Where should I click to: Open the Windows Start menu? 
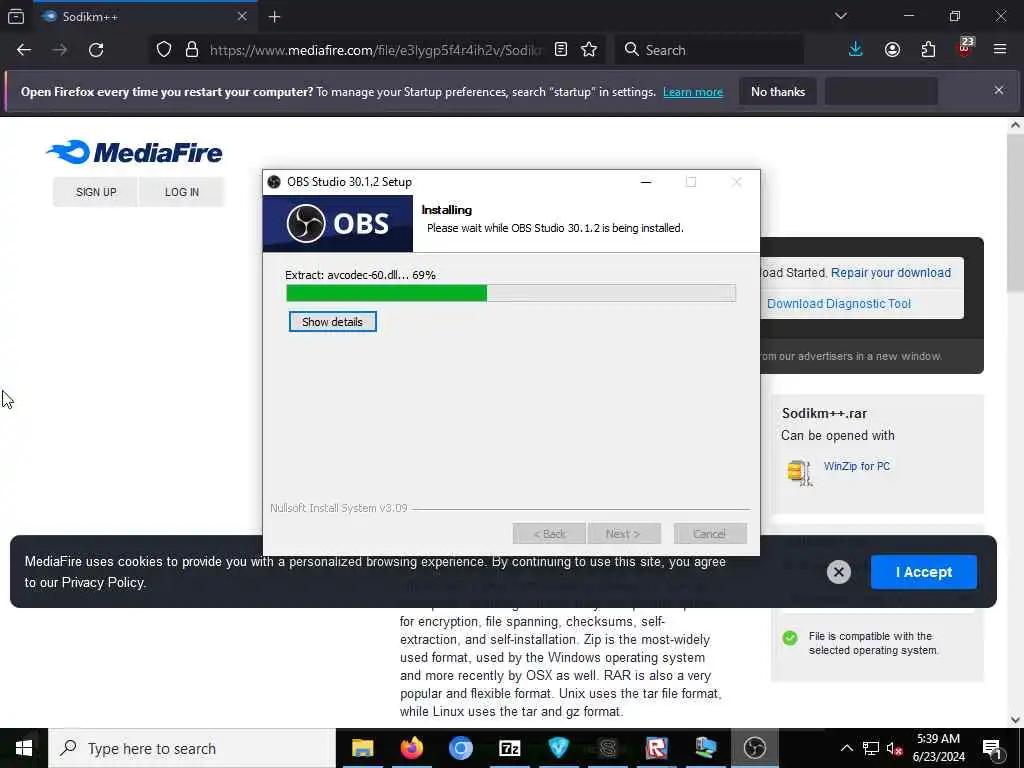[x=24, y=748]
